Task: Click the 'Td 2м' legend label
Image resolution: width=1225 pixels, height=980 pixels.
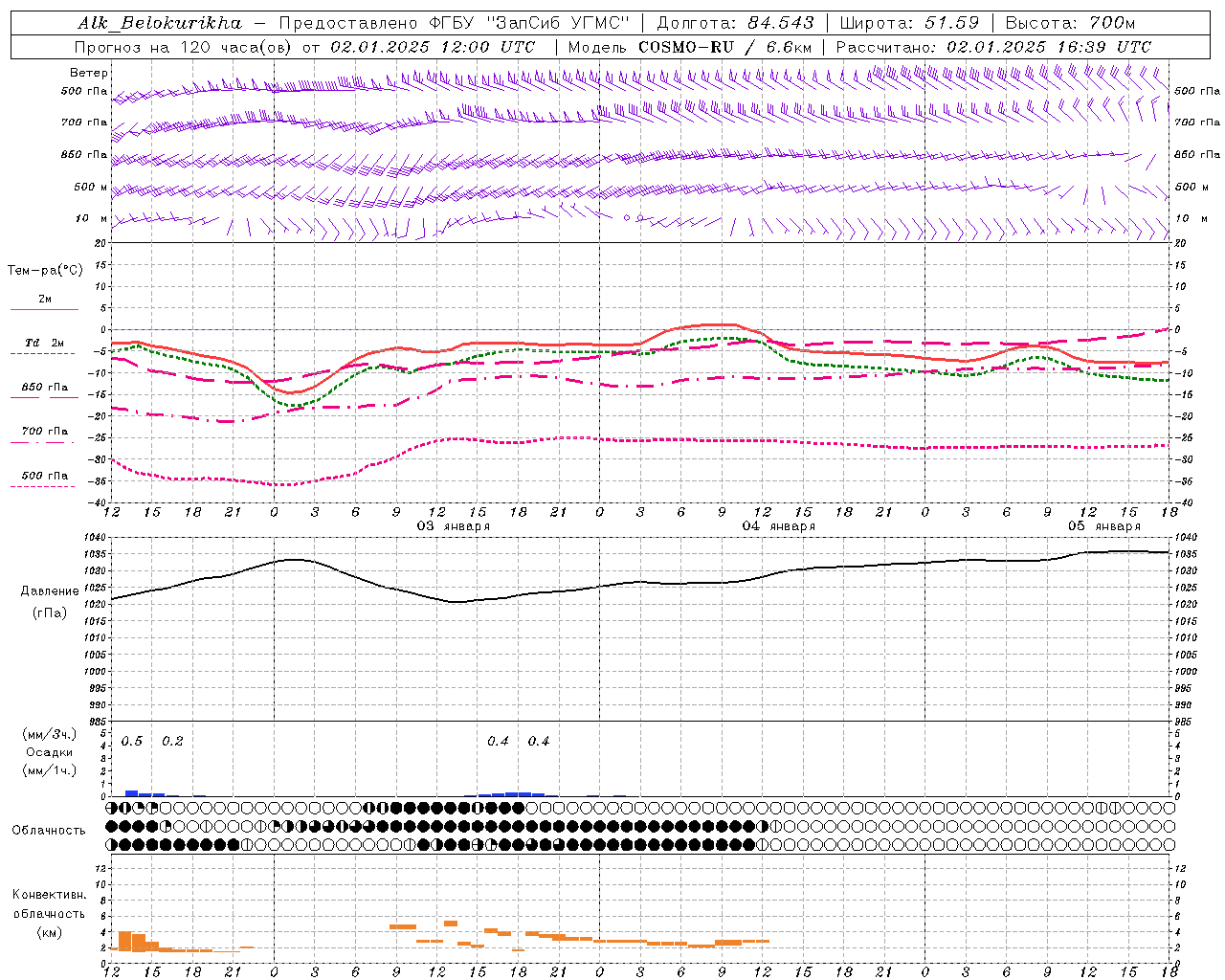Action: 44,343
